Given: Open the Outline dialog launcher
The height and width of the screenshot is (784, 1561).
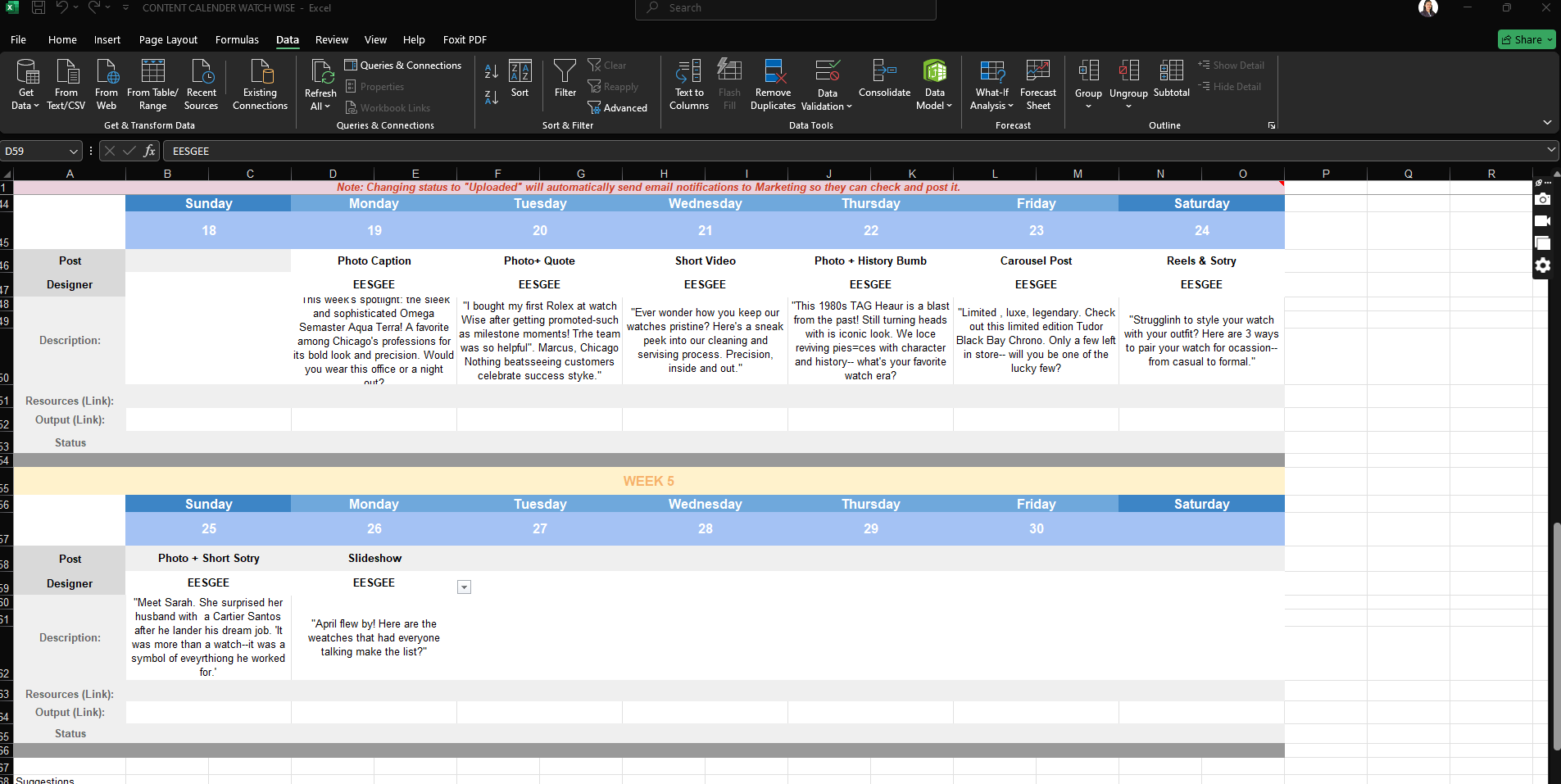Looking at the screenshot, I should click(1272, 125).
